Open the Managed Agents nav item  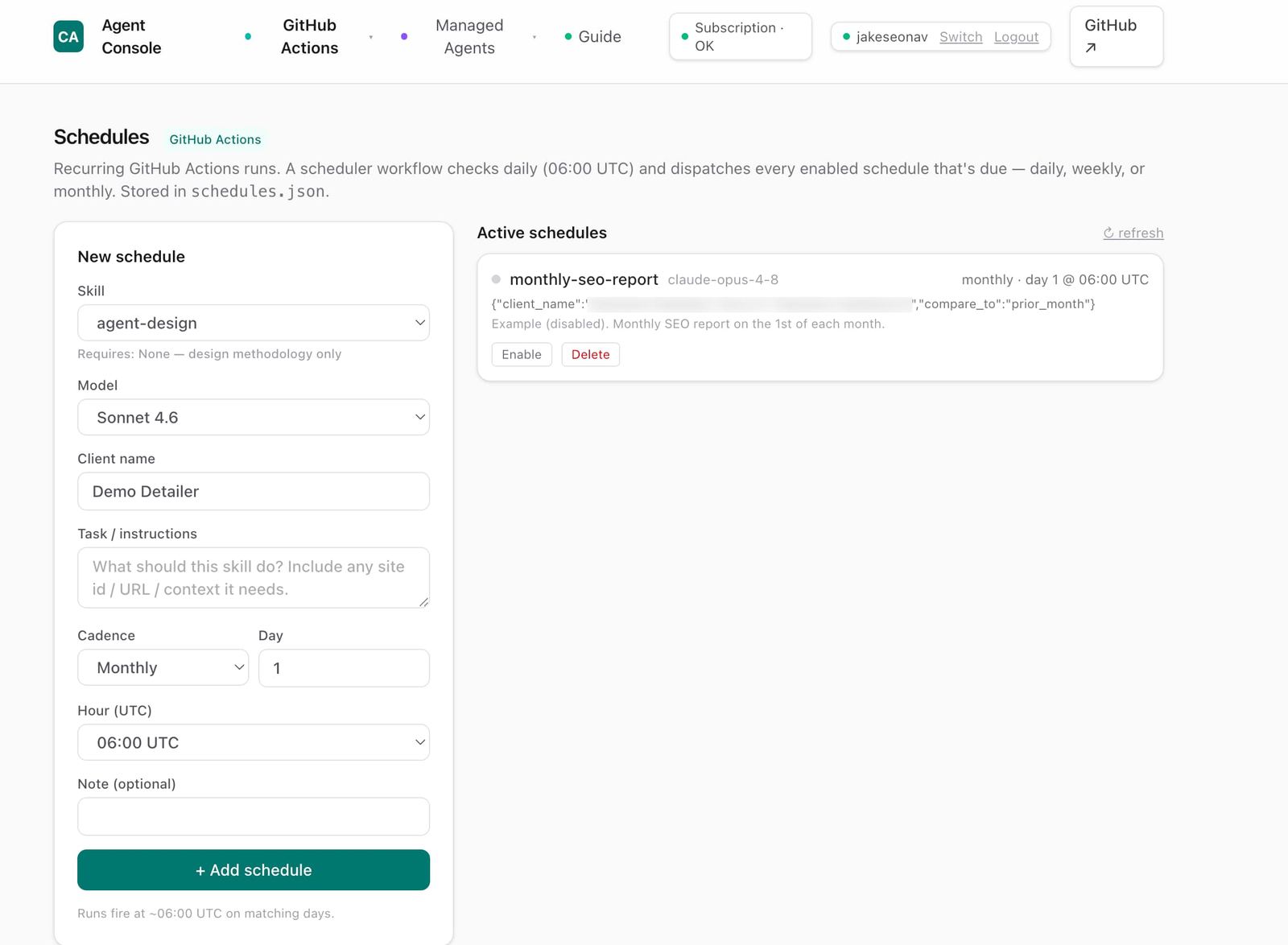click(x=469, y=37)
